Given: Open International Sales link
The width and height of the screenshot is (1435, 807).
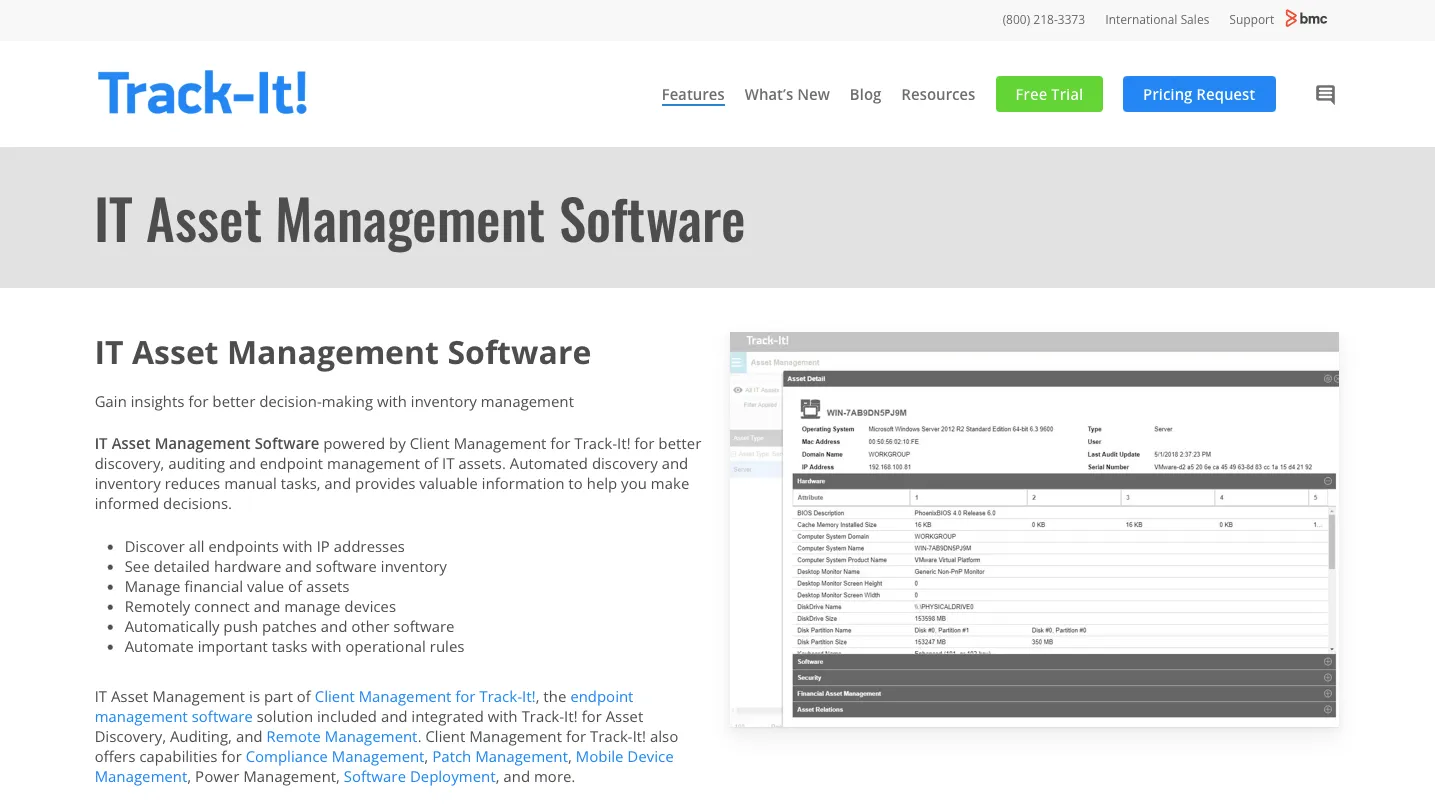Looking at the screenshot, I should point(1157,19).
